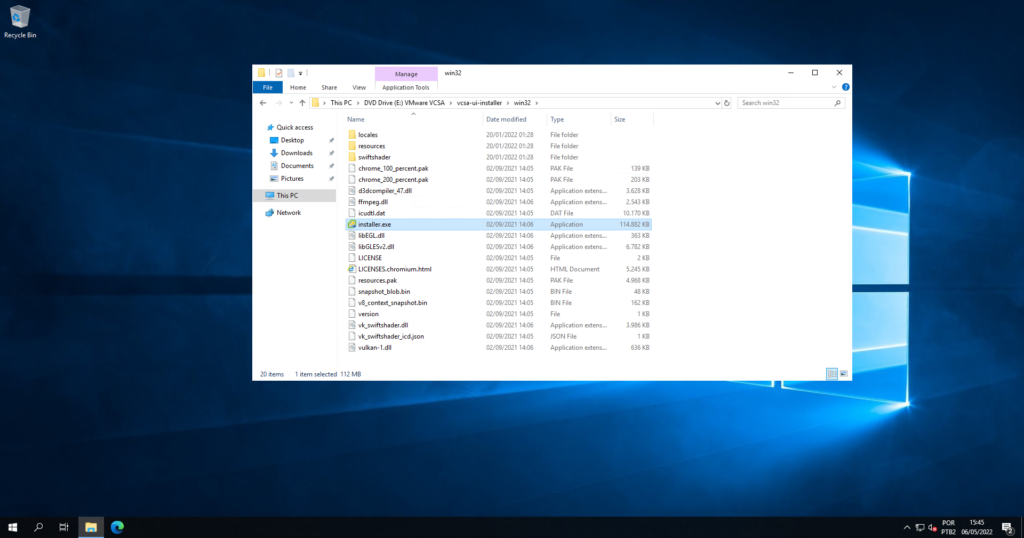1024x538 pixels.
Task: Select ffmpeg.dll file
Action: tap(373, 202)
